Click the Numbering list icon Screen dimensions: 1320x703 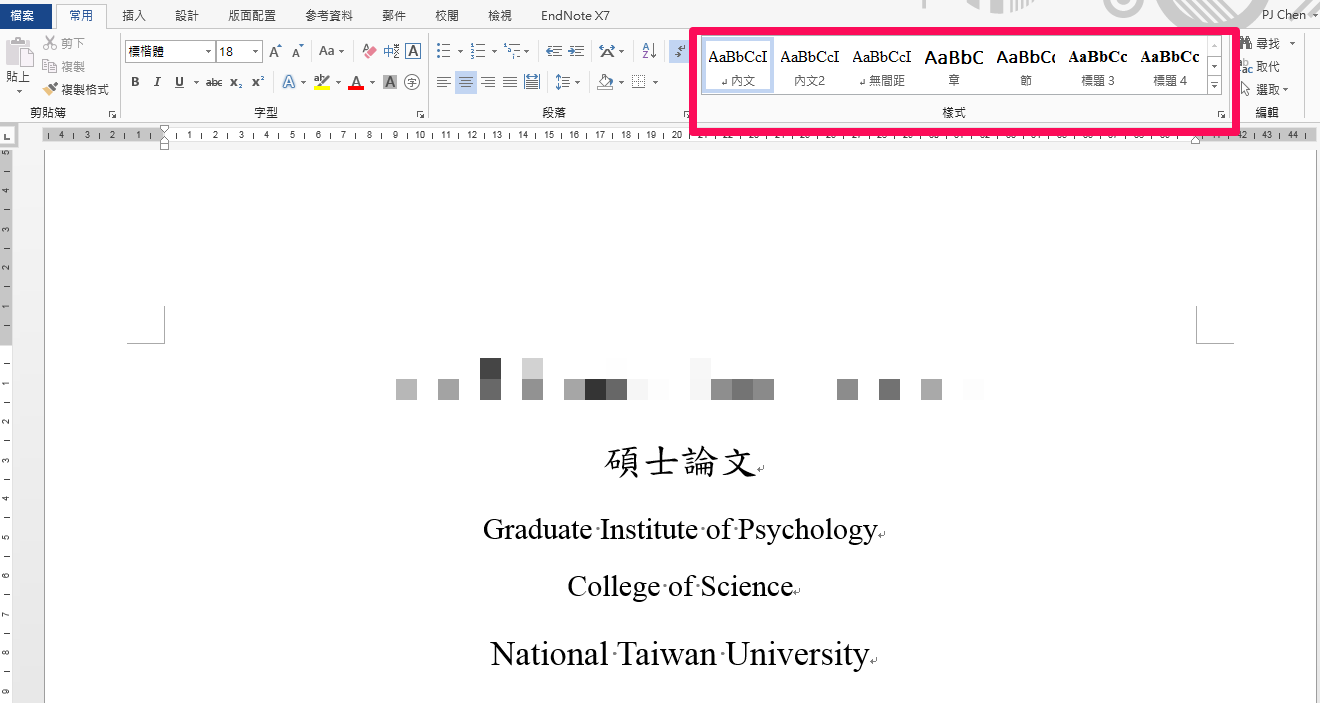point(478,51)
